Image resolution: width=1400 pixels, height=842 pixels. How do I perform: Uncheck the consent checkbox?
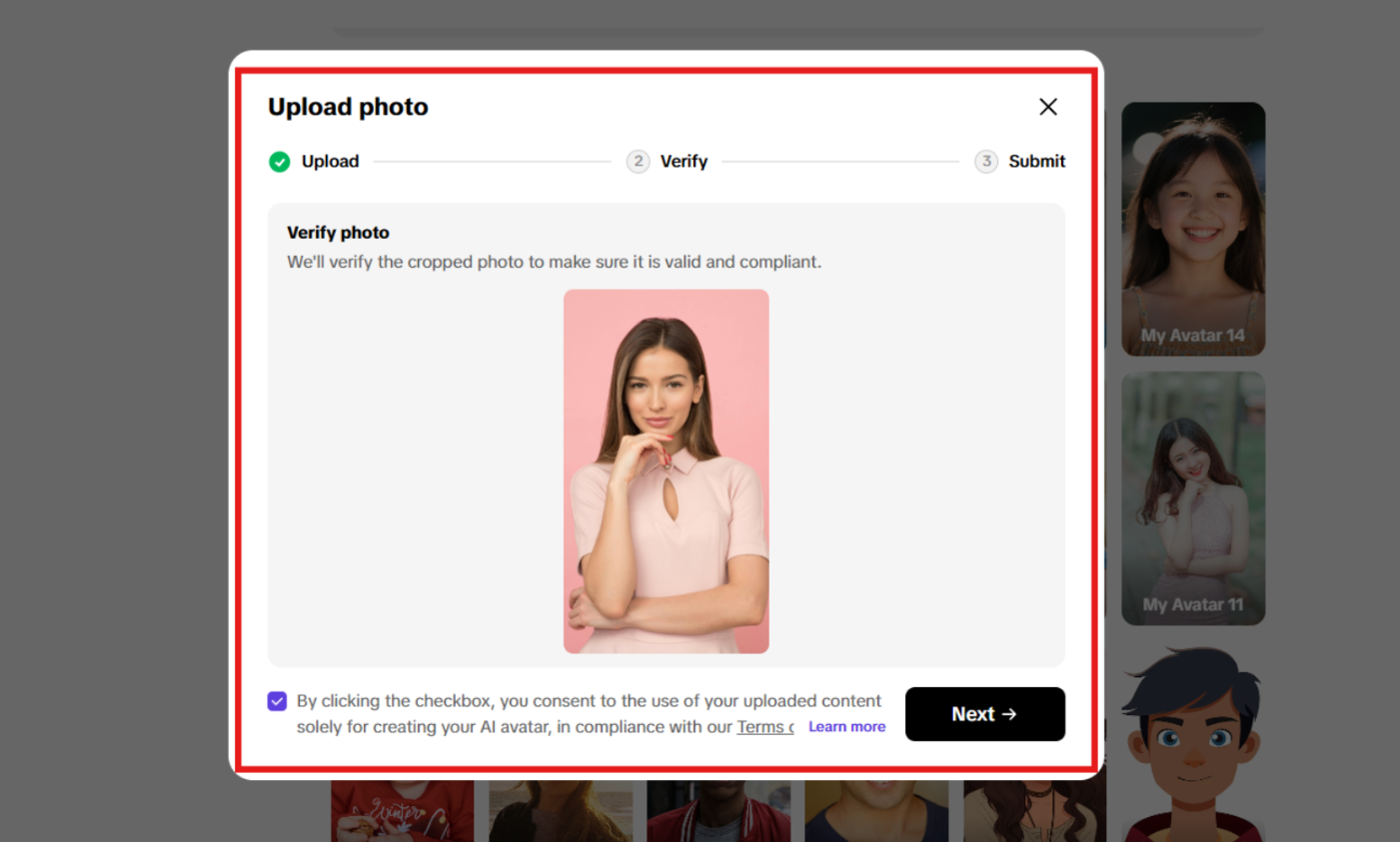(277, 701)
